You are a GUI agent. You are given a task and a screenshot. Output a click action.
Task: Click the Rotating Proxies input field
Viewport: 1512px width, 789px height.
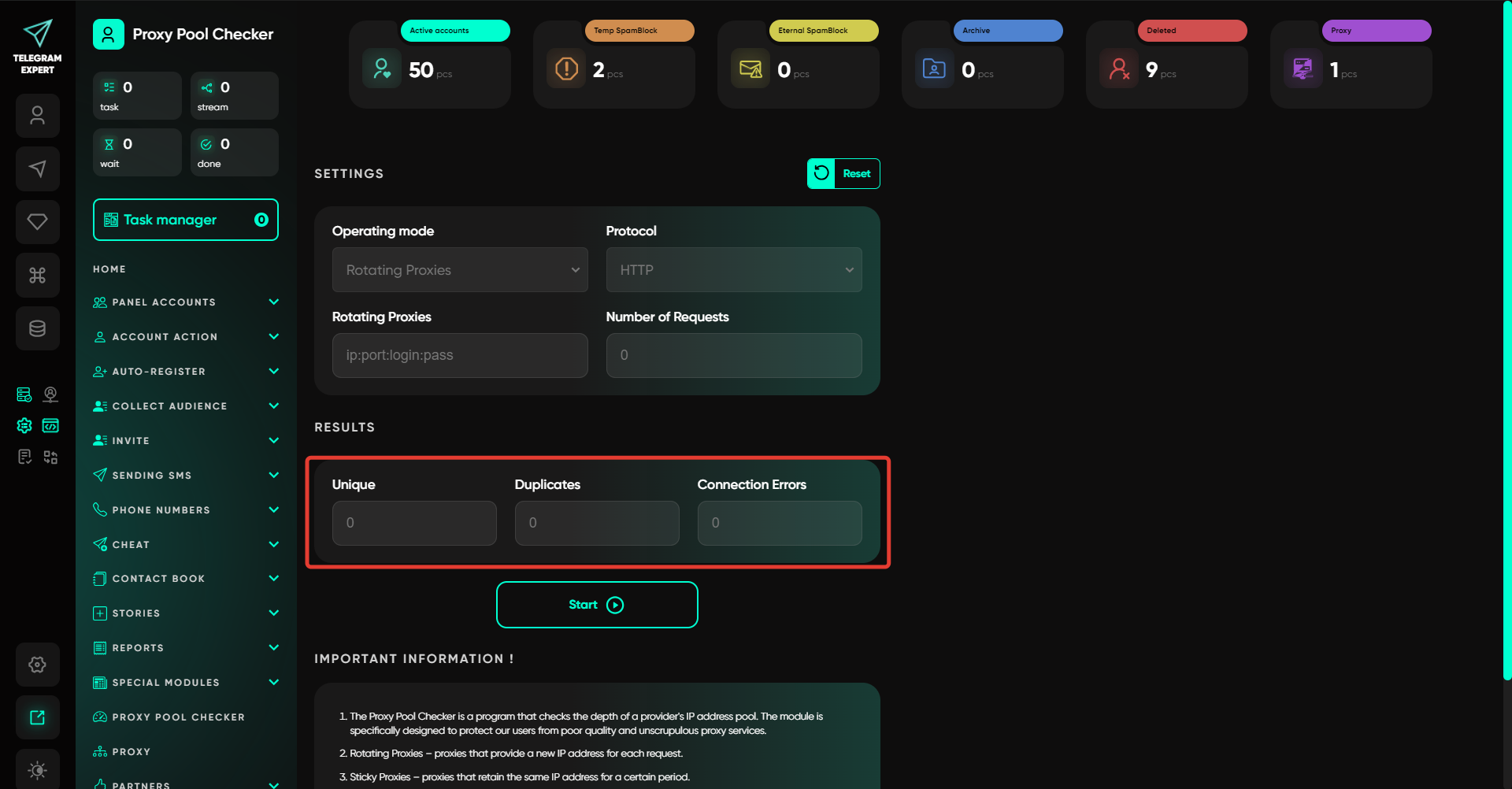pos(460,355)
